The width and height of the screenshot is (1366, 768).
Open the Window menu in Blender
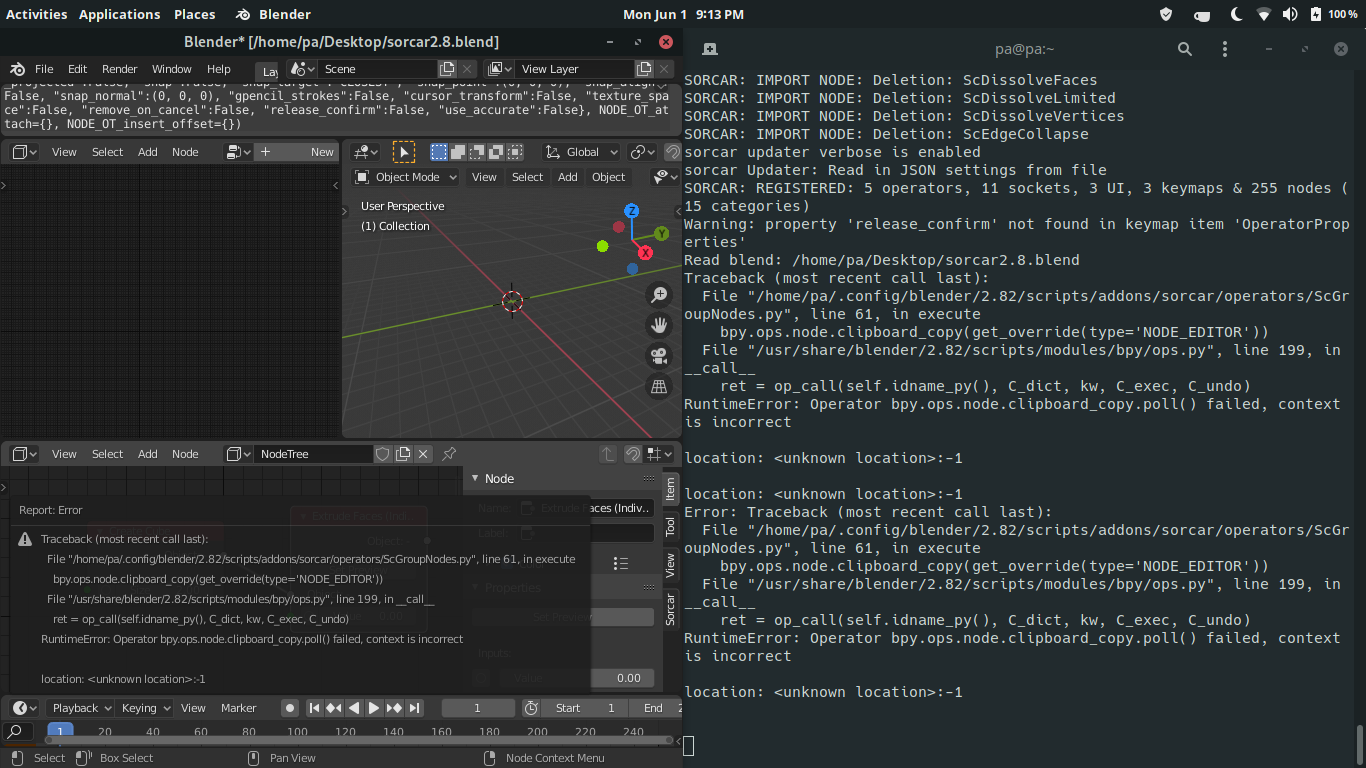(x=172, y=69)
